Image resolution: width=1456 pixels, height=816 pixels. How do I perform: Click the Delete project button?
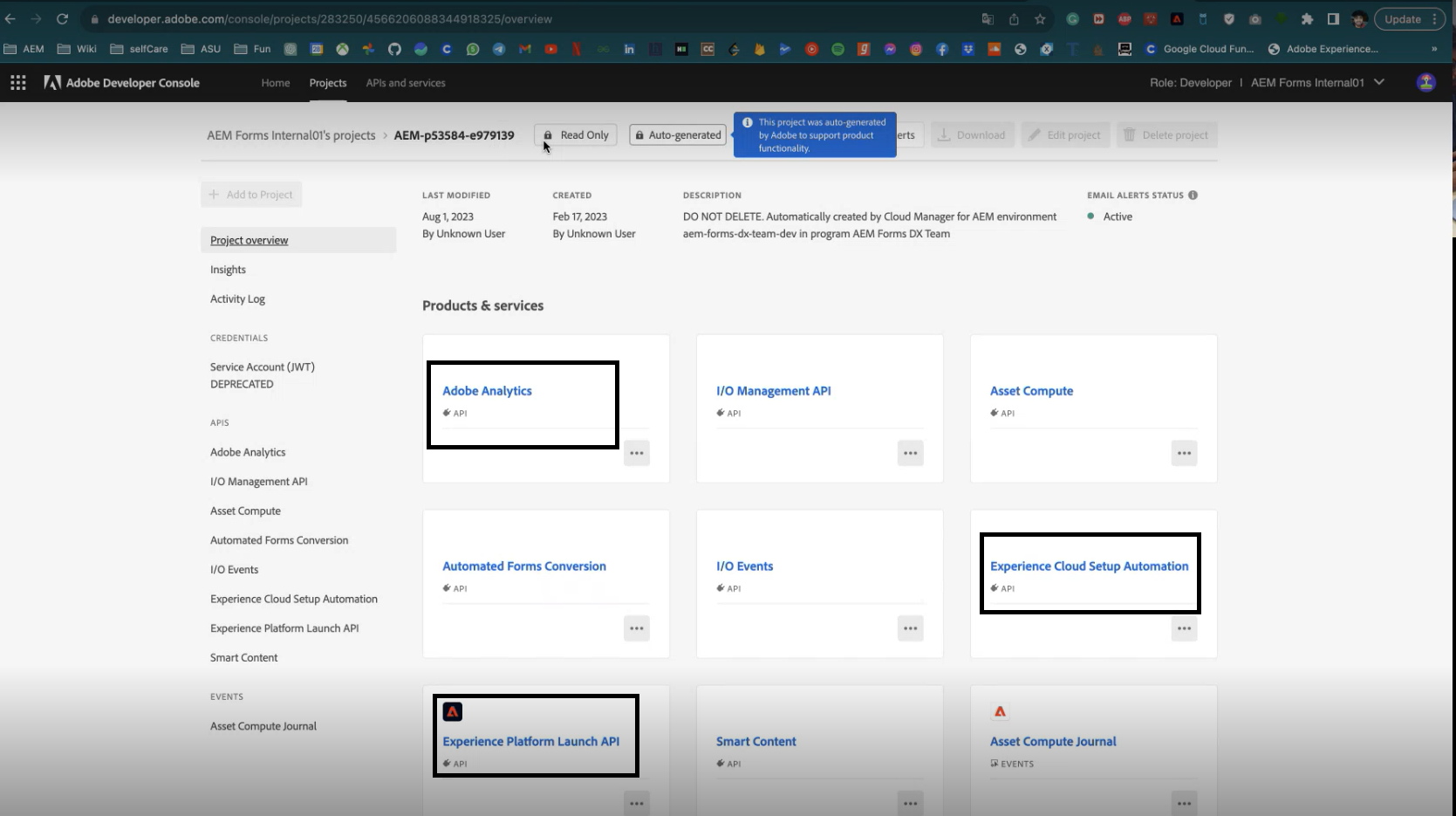1166,135
